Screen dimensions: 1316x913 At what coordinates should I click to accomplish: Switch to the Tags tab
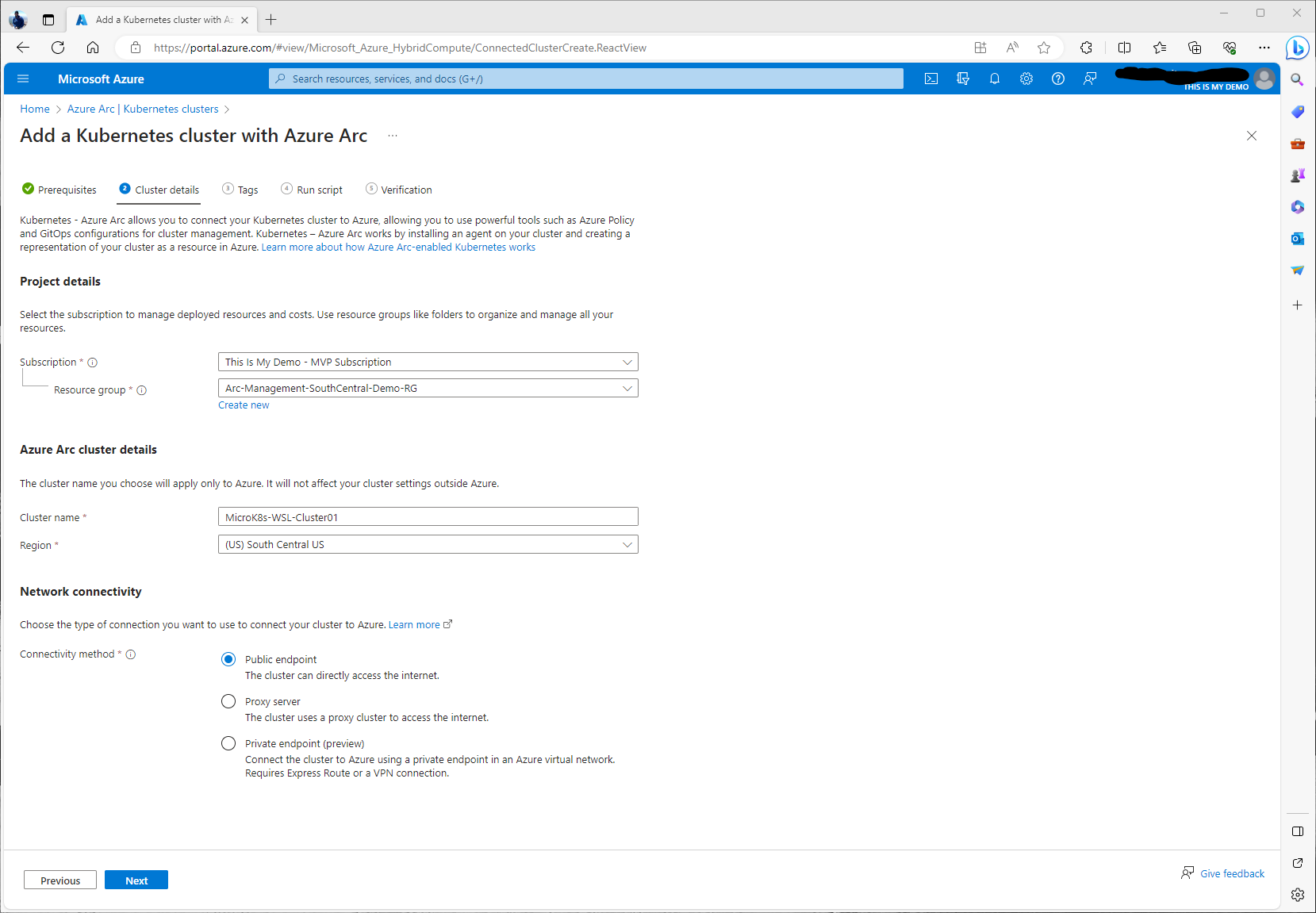click(x=240, y=190)
